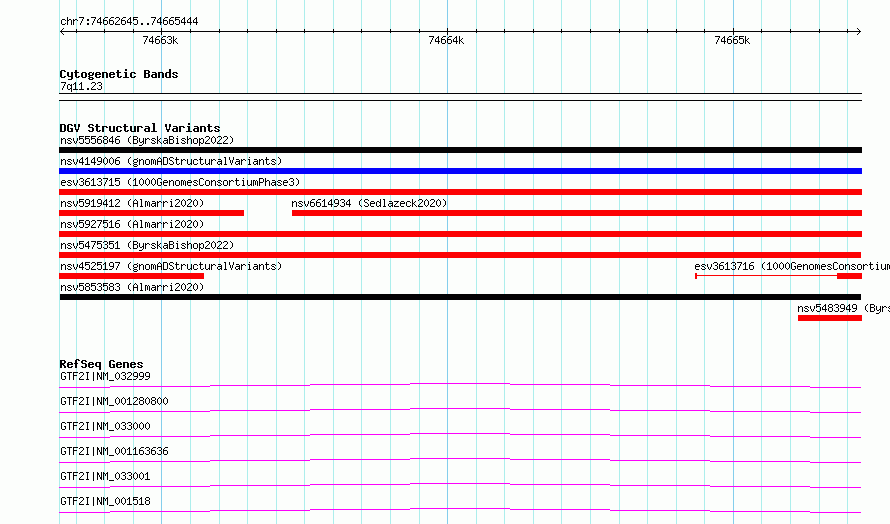Screen dimensions: 890x524
Task: Open variant nsv4149006 (gnomADStructuralVariants) label
Action: (171, 161)
